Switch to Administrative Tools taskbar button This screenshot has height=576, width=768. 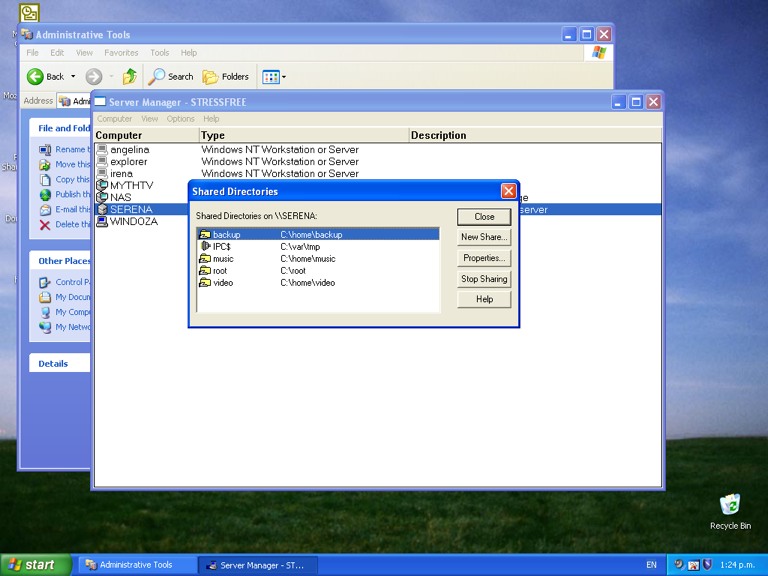[x=136, y=565]
